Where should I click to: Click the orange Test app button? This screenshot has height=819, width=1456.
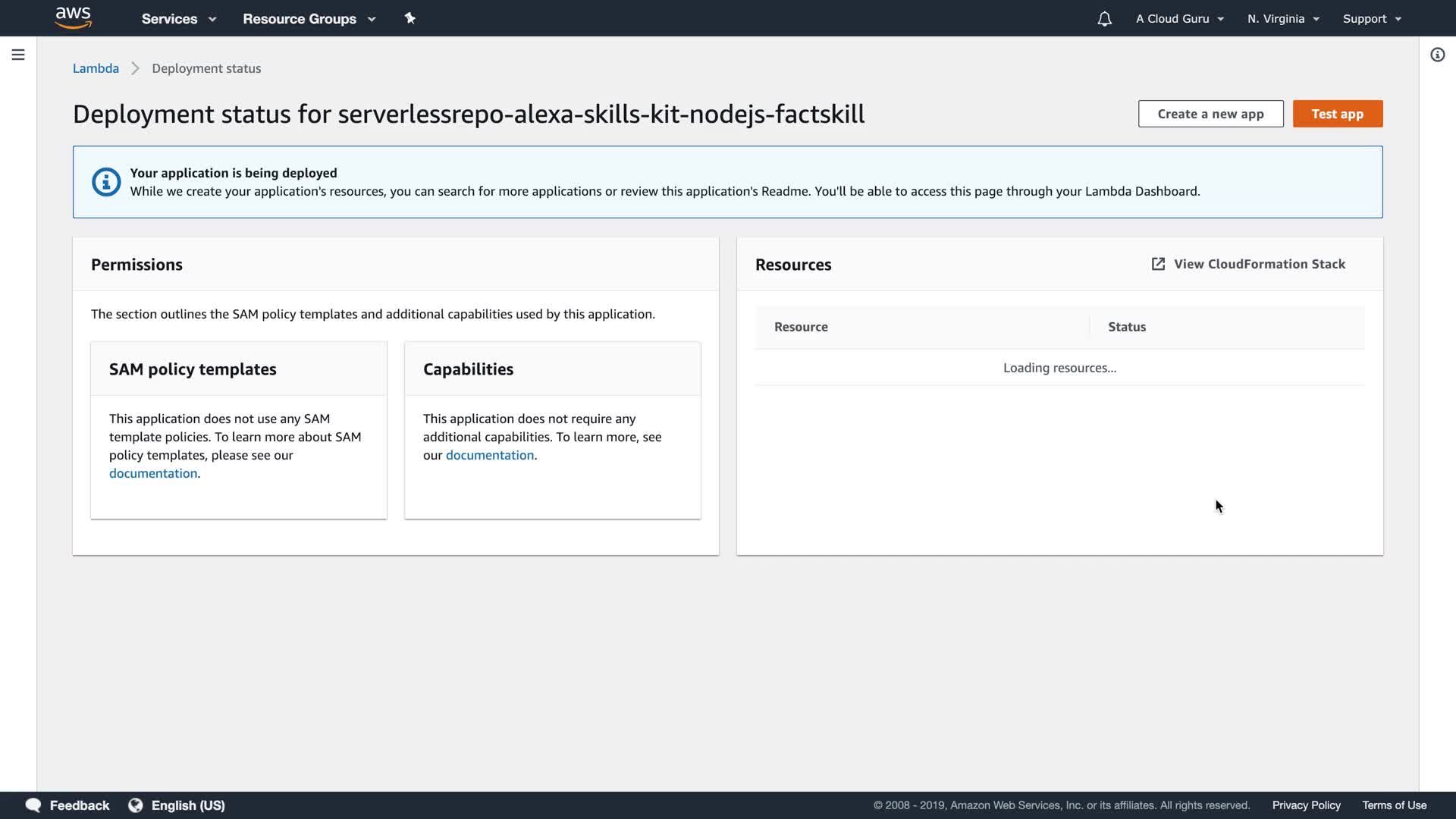point(1337,114)
